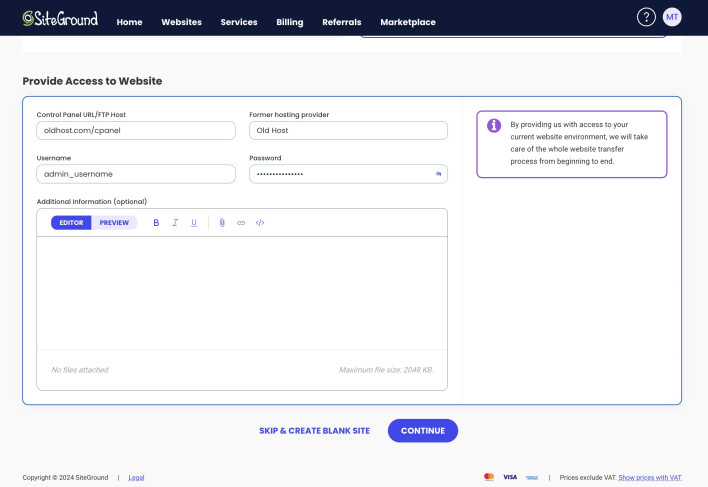Click the 'No files attached' text
The width and height of the screenshot is (708, 487).
click(80, 370)
